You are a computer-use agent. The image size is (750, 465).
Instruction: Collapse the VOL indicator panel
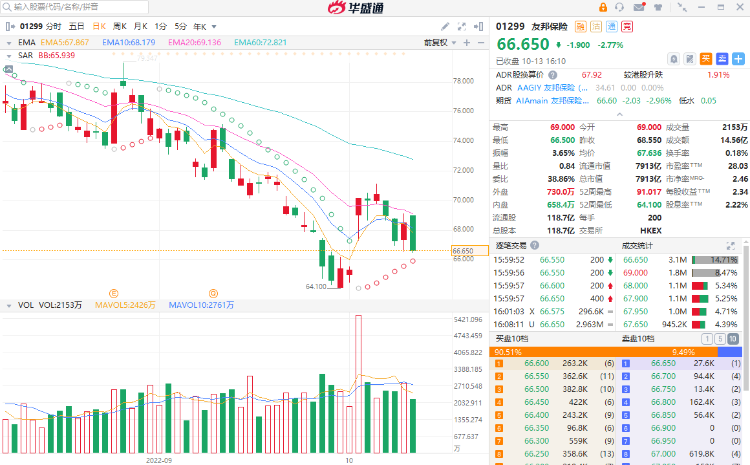point(9,305)
